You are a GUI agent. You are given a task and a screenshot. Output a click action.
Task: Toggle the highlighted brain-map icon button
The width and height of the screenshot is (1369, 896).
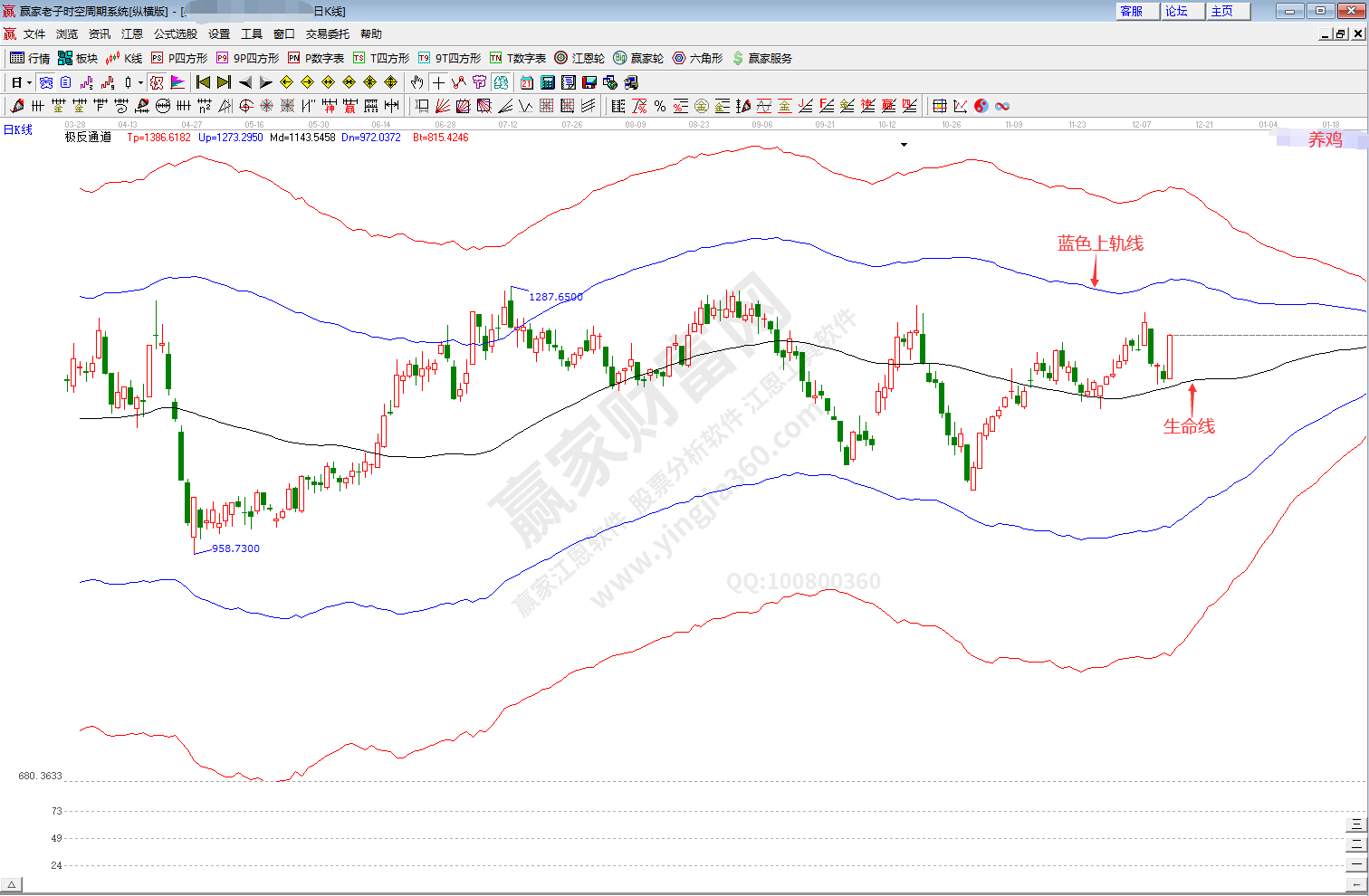[501, 82]
